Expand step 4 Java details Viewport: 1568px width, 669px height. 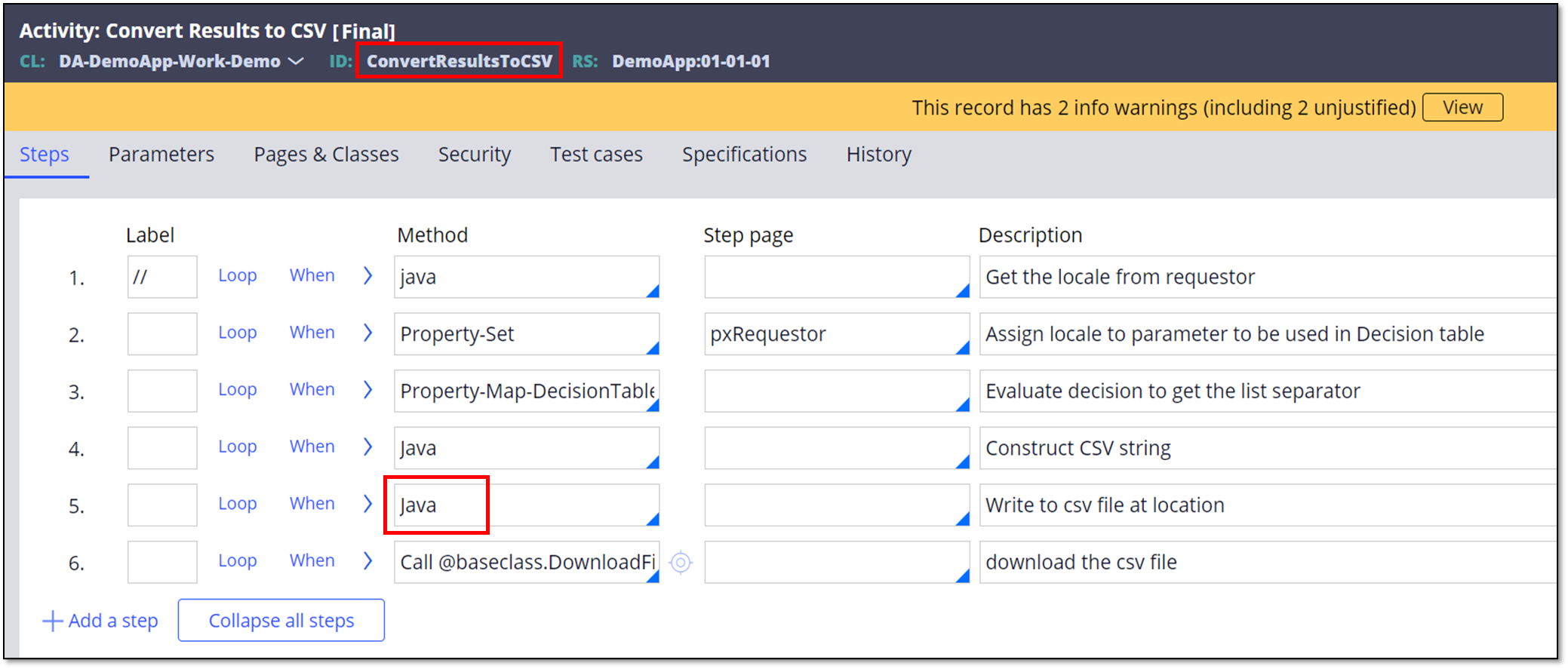(x=367, y=447)
